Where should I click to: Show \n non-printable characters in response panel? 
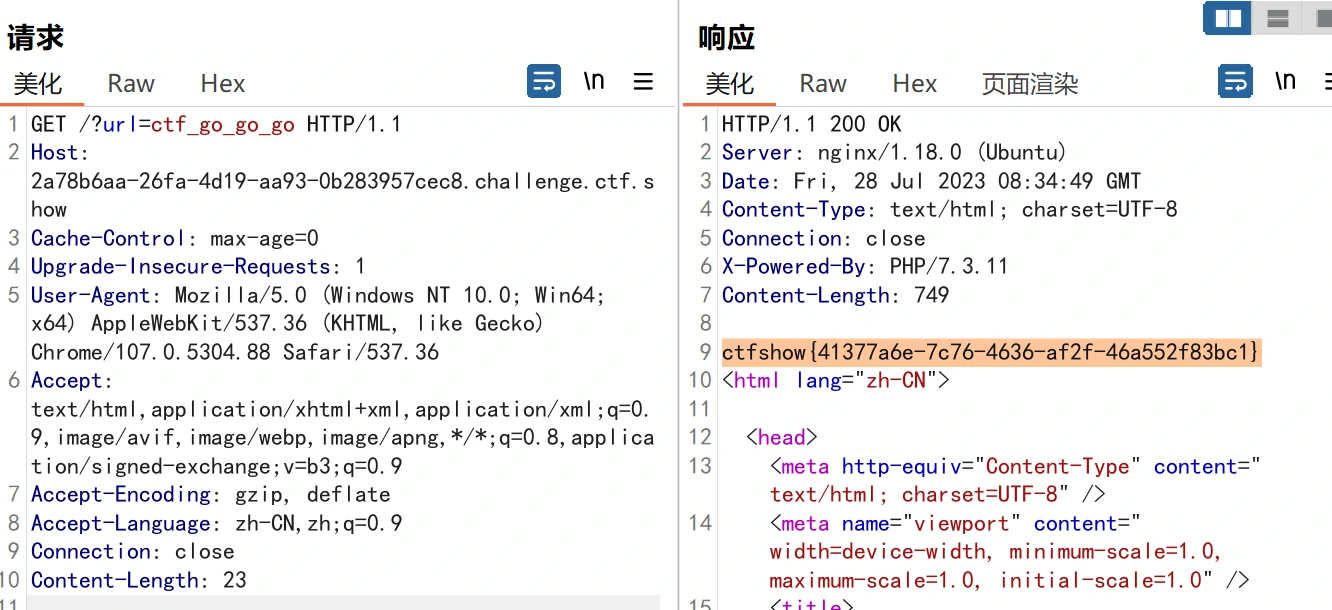click(1285, 81)
